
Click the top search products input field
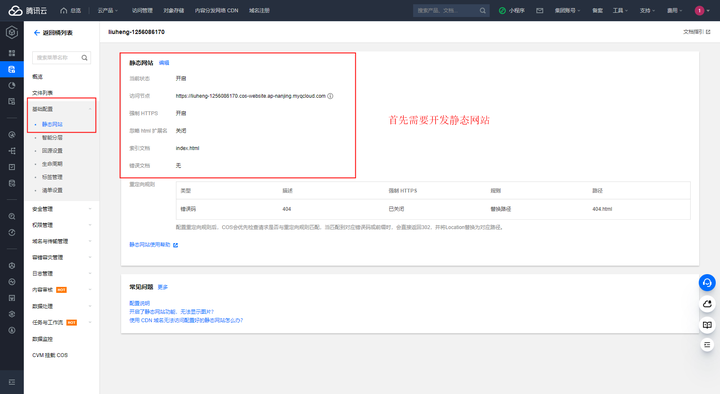coord(446,11)
